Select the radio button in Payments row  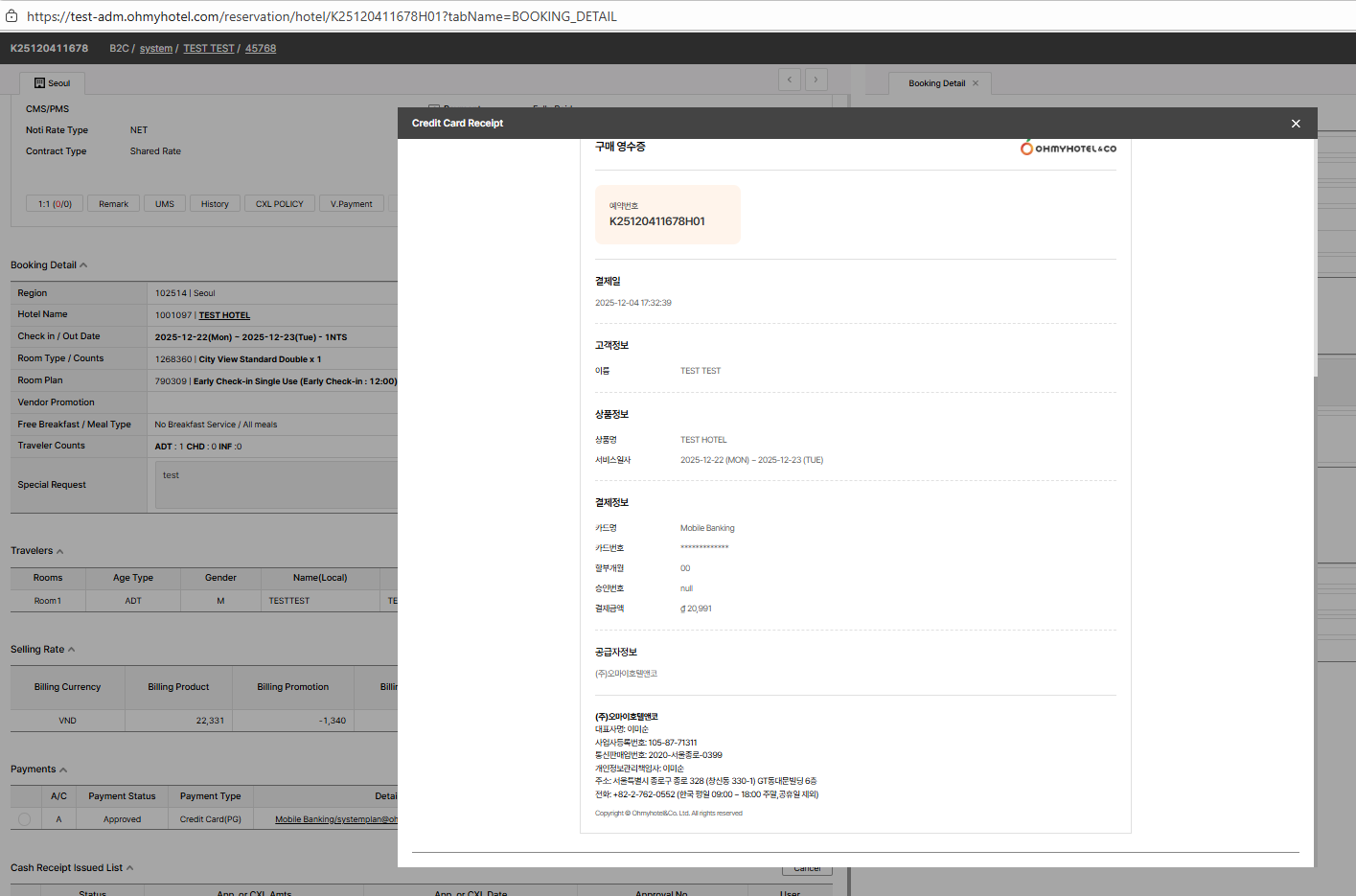coord(25,819)
